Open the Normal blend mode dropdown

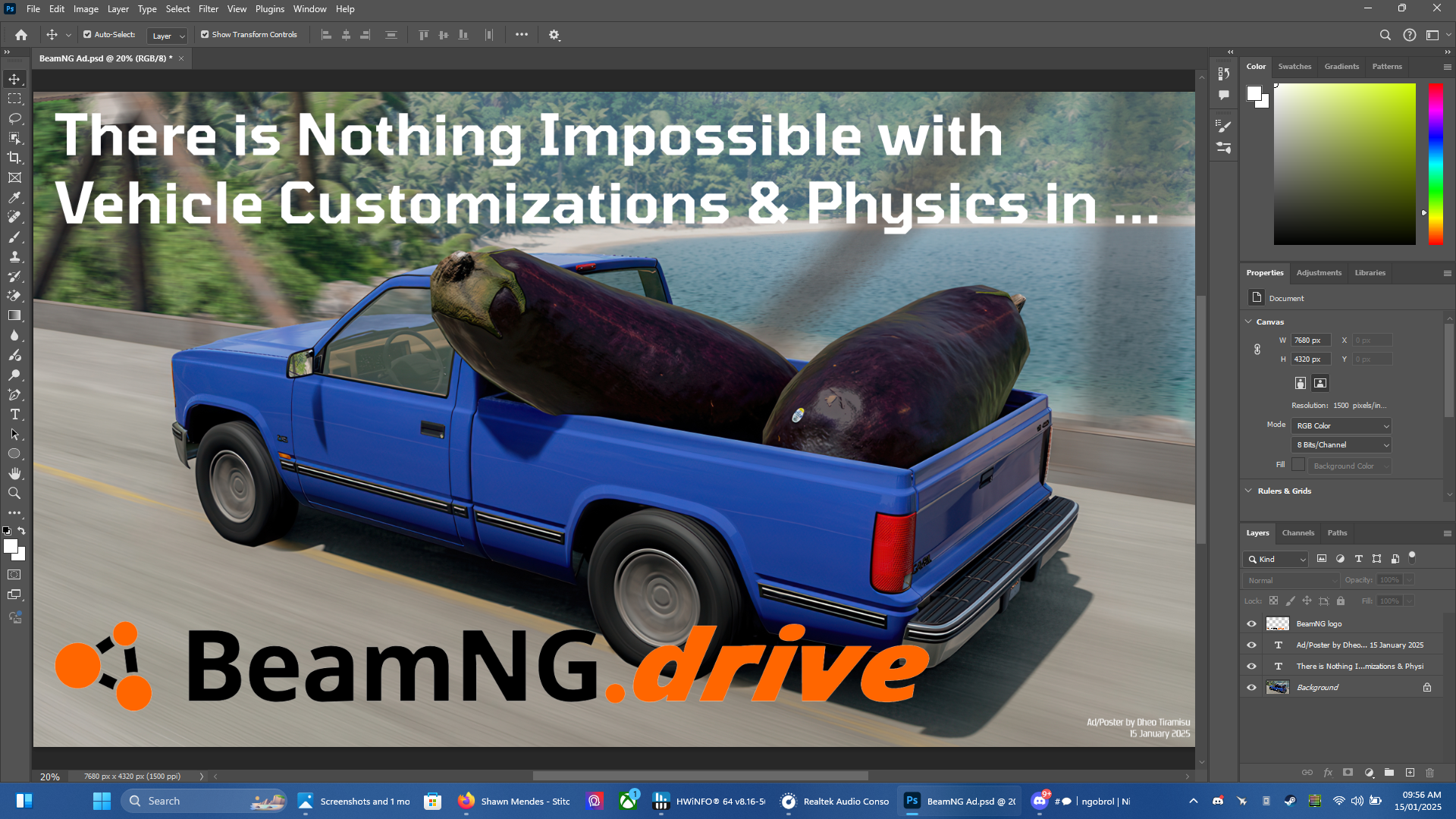1291,580
